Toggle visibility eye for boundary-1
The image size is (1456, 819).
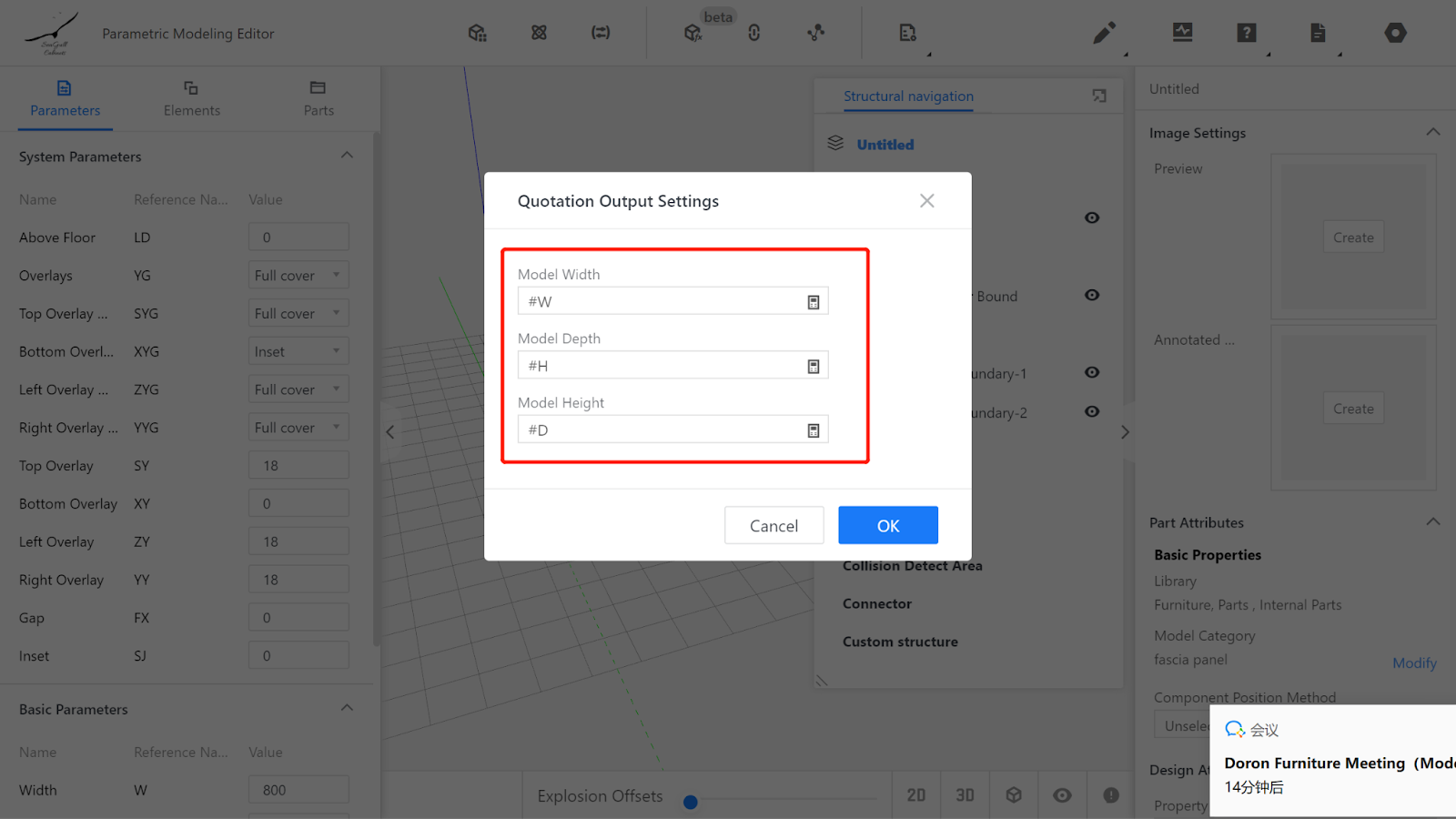pos(1092,372)
